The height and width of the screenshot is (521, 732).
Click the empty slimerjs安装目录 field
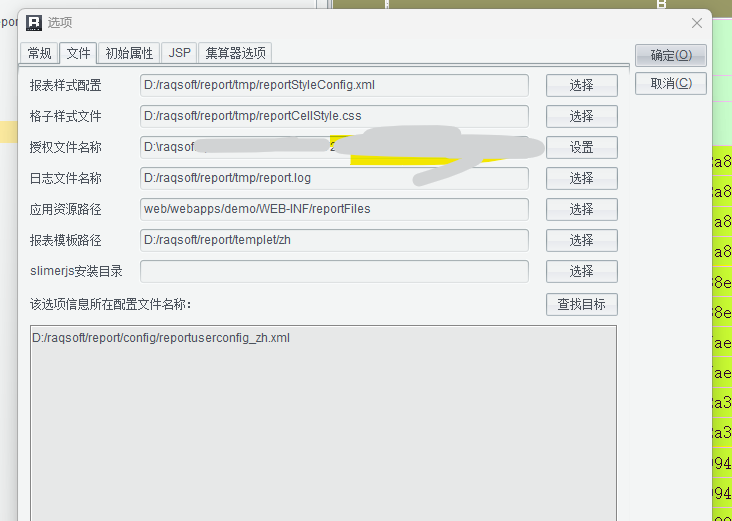pyautogui.click(x=334, y=271)
